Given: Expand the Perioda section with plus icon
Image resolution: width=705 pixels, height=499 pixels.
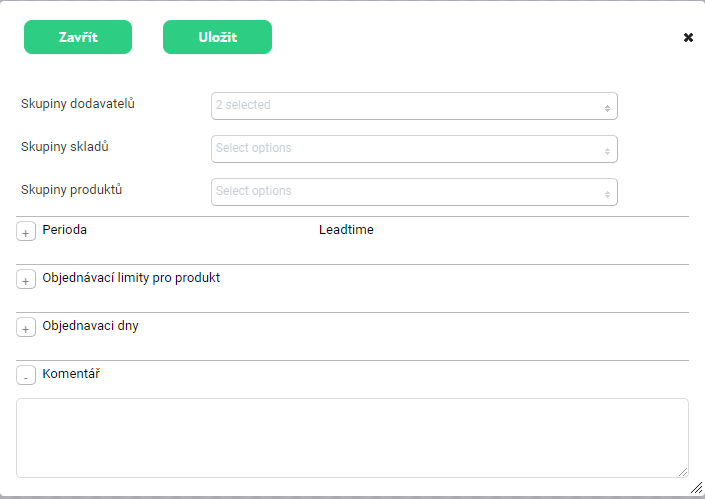Looking at the screenshot, I should click(x=26, y=232).
